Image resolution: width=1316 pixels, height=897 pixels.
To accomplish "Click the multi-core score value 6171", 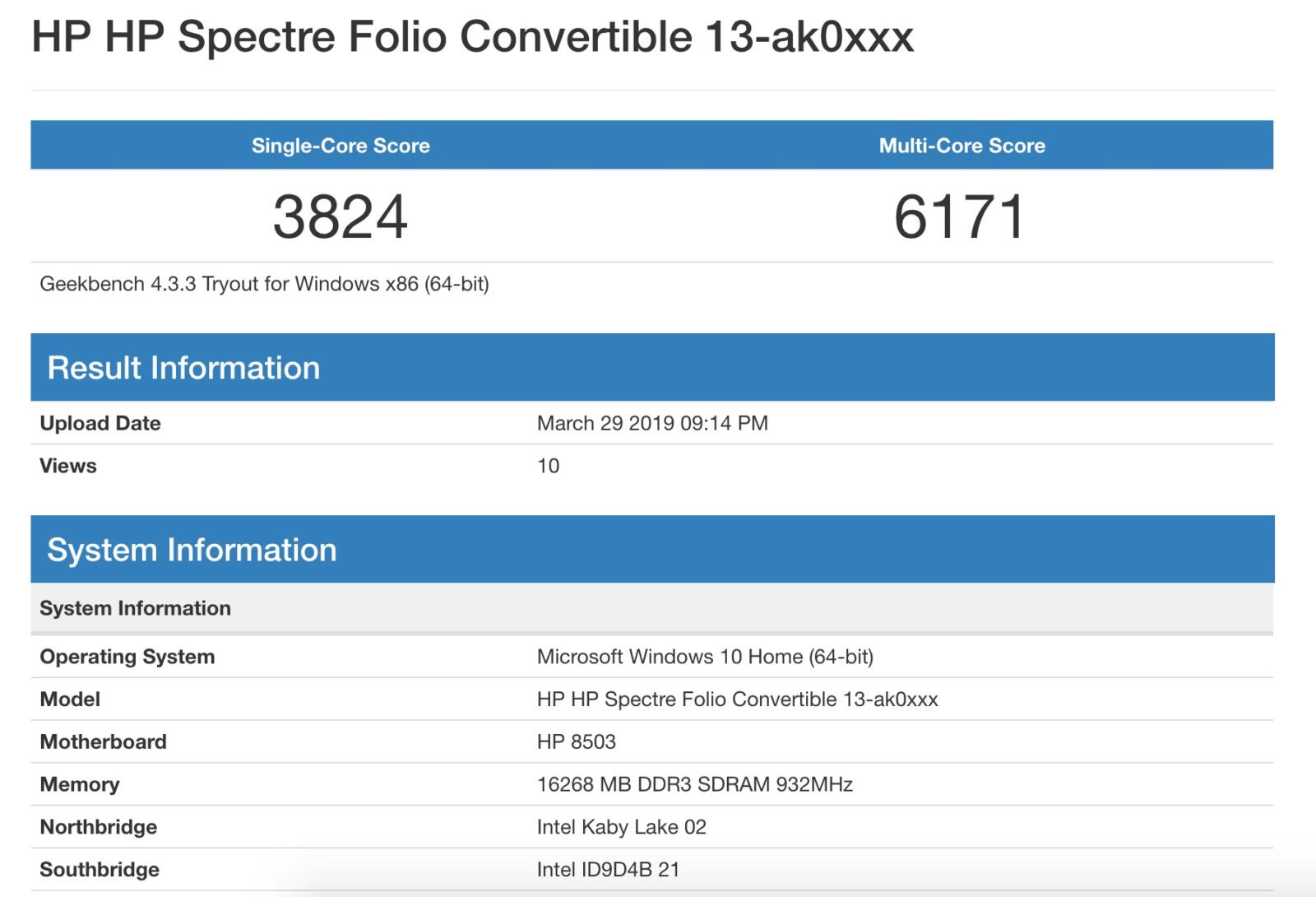I will (960, 217).
